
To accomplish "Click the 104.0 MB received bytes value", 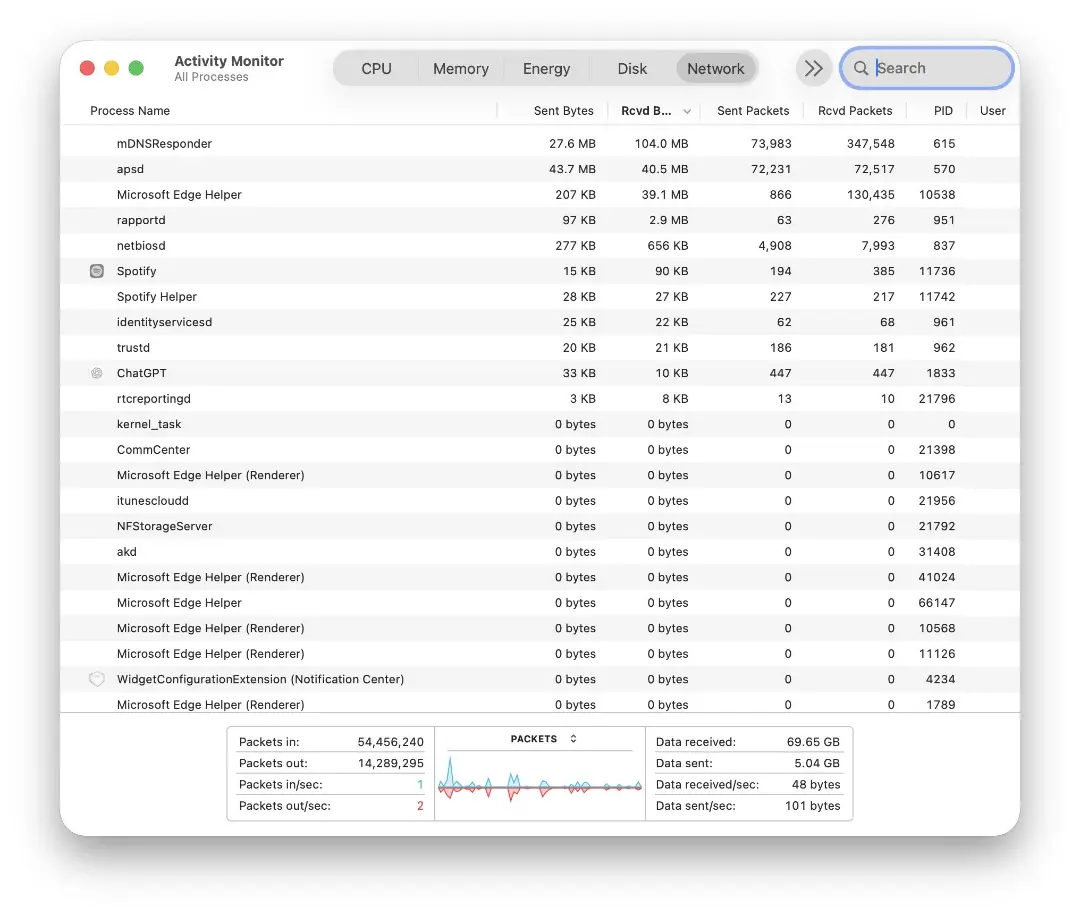I will [x=661, y=143].
